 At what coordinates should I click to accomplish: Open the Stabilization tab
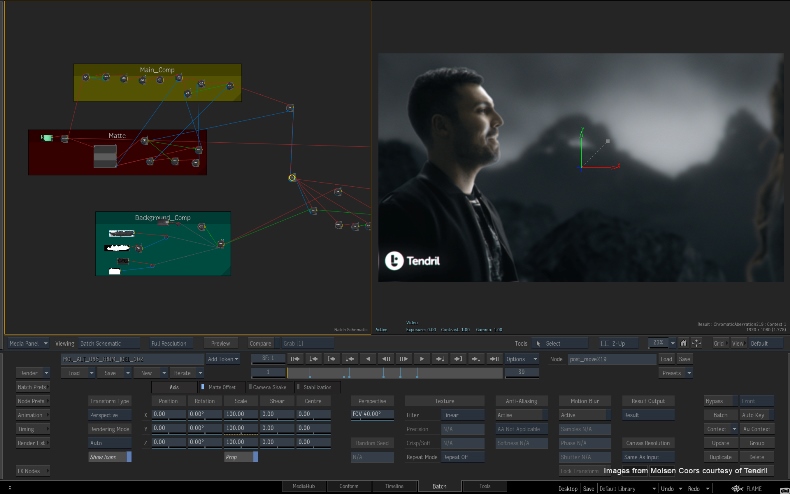pyautogui.click(x=317, y=387)
